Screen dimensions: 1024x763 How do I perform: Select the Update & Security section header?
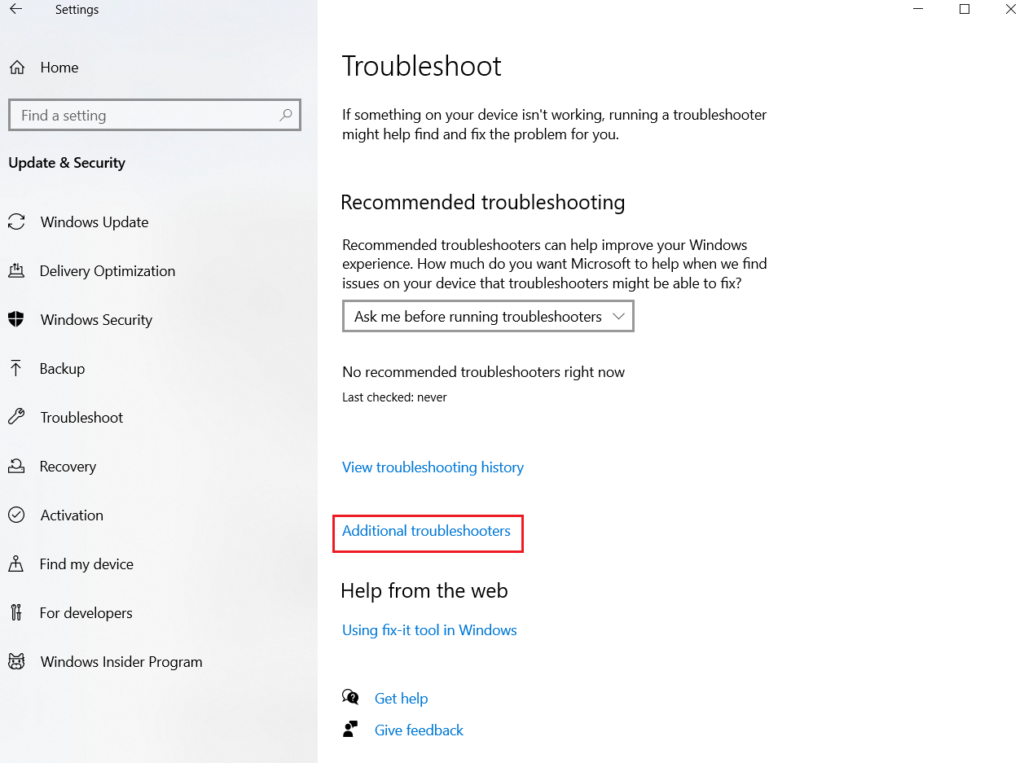coord(66,162)
